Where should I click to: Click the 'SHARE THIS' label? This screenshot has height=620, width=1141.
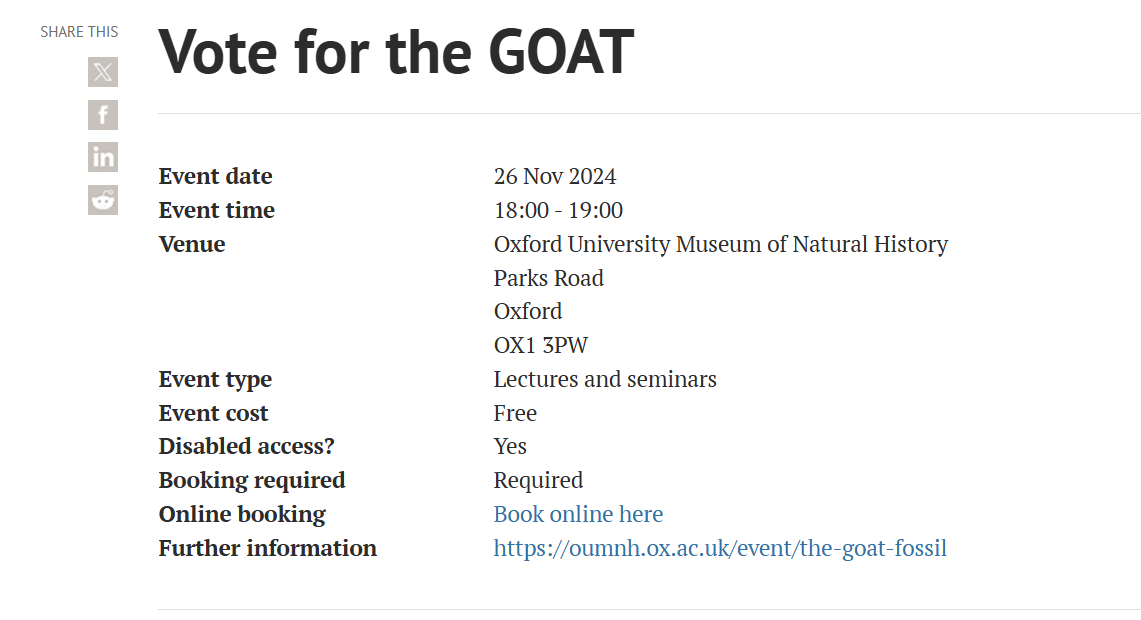tap(79, 32)
